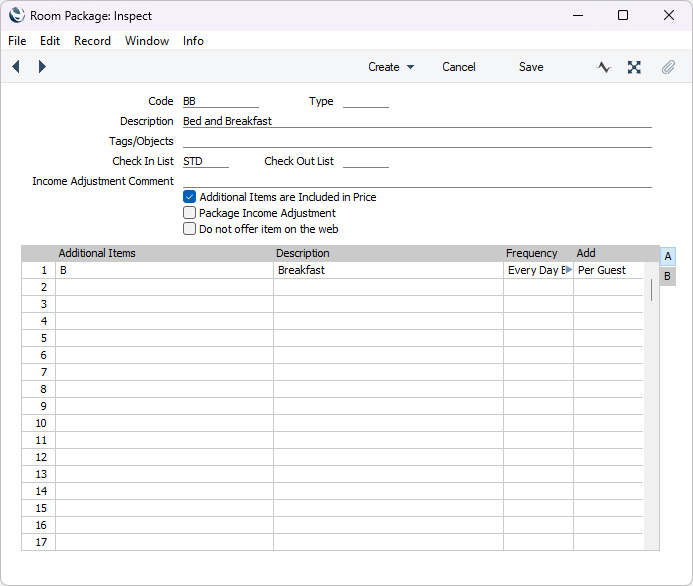Go to the next record arrow
Viewport: 693px width, 586px height.
42,67
